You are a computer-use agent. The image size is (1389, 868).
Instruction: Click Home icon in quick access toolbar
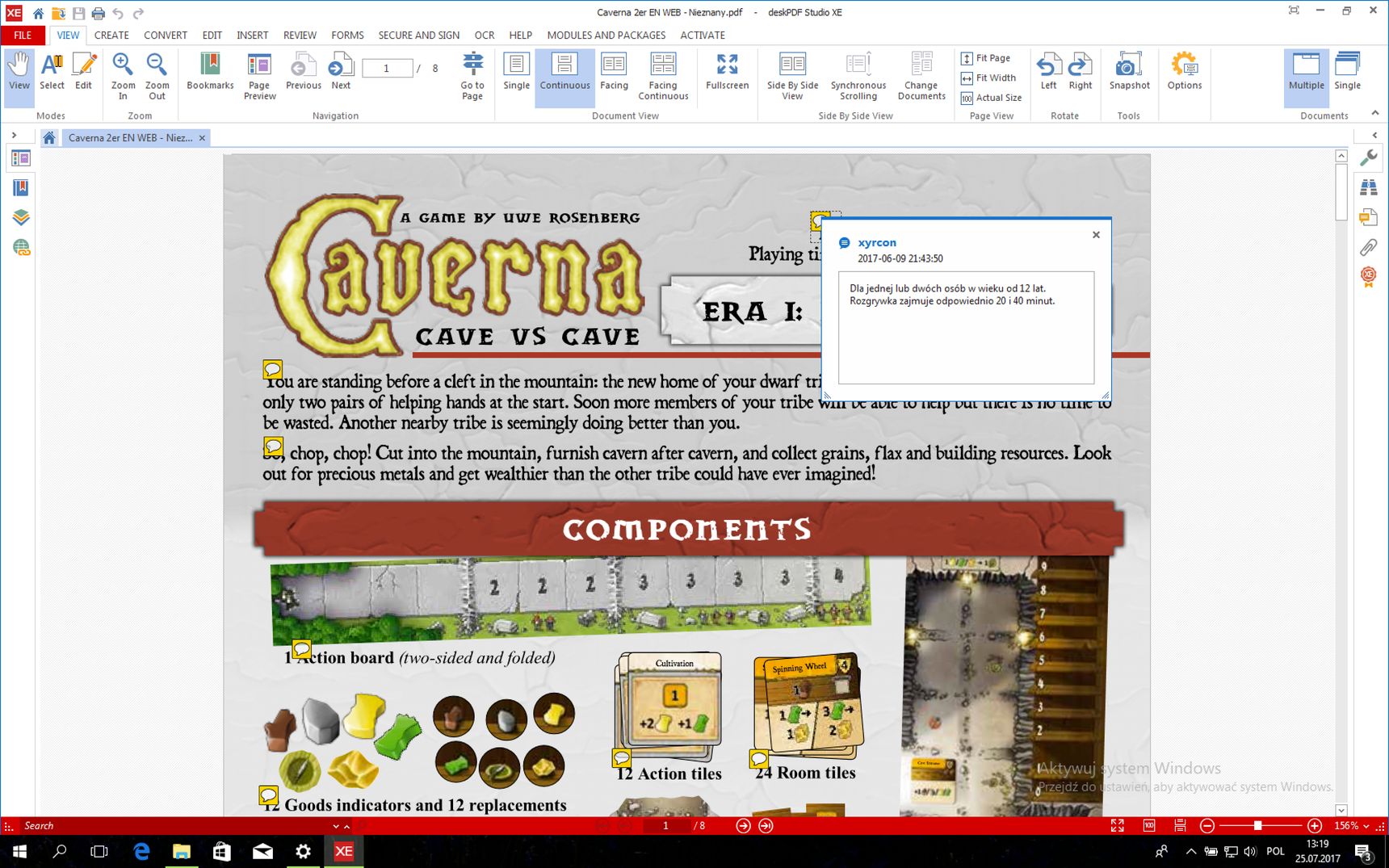click(38, 13)
